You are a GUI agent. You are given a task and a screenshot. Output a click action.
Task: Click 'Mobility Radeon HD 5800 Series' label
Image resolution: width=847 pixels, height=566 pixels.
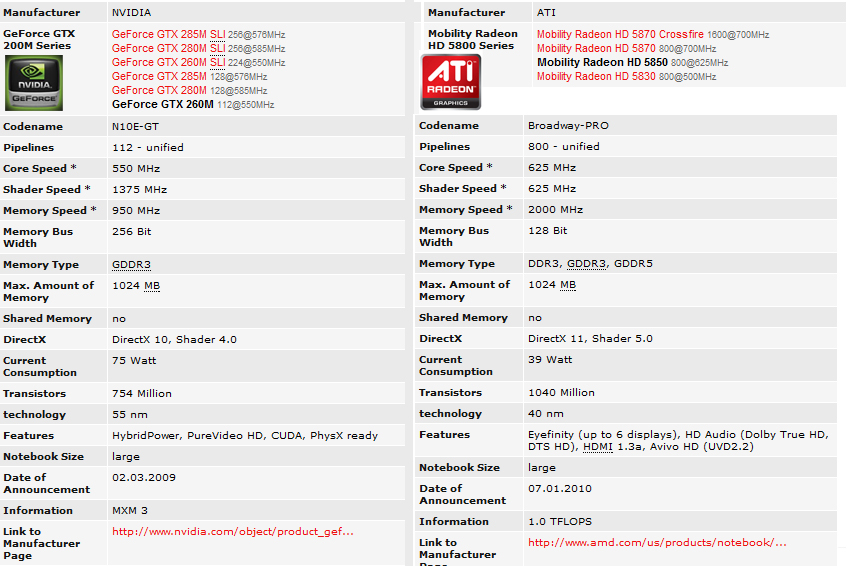[x=473, y=40]
